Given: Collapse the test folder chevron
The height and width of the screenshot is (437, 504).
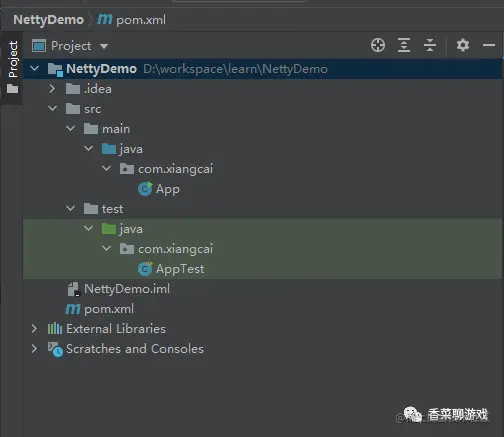Looking at the screenshot, I should [70, 208].
